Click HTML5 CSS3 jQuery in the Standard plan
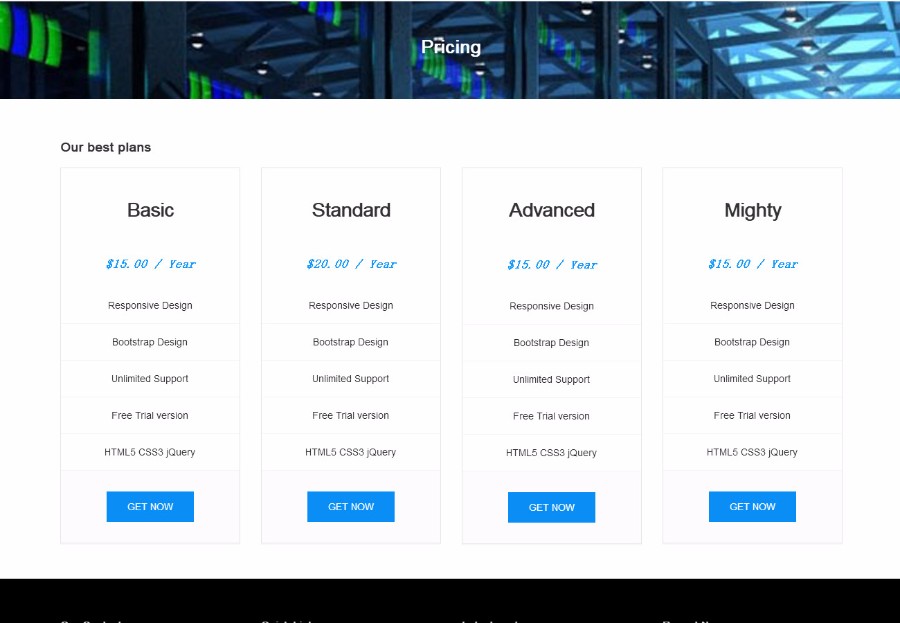900x623 pixels. tap(351, 452)
